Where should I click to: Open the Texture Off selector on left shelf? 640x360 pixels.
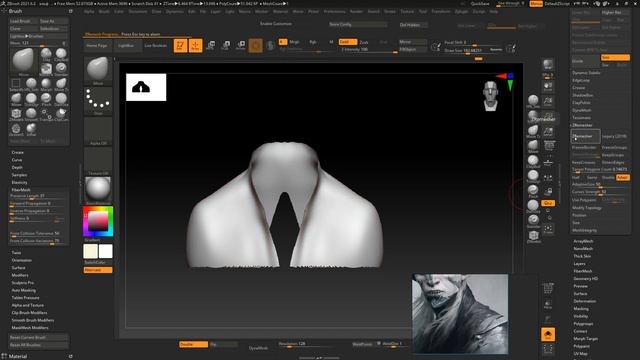click(x=98, y=161)
